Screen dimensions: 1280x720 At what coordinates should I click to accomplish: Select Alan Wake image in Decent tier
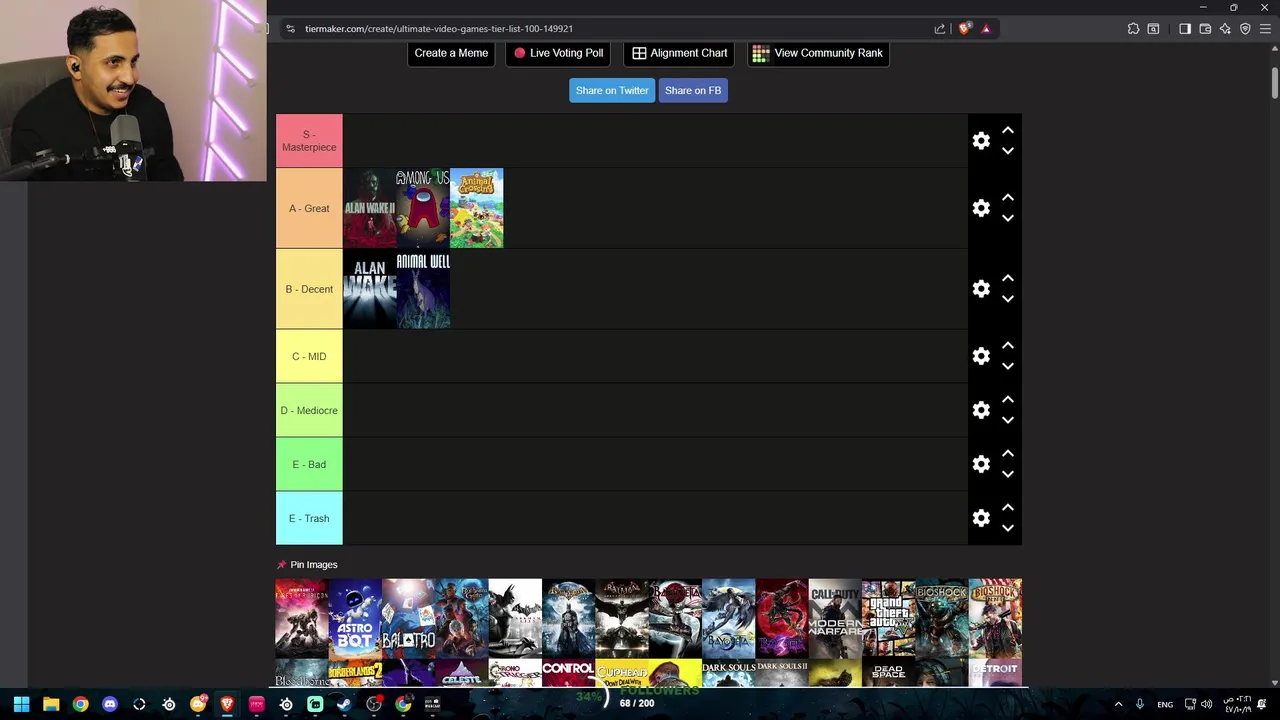(x=370, y=289)
